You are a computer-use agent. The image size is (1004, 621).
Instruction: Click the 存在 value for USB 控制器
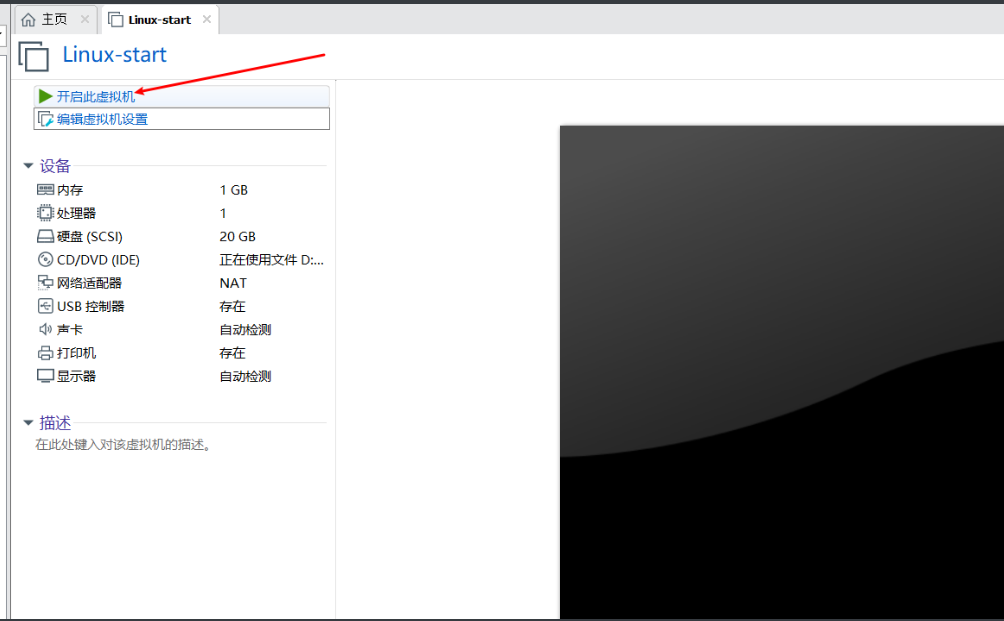(232, 307)
